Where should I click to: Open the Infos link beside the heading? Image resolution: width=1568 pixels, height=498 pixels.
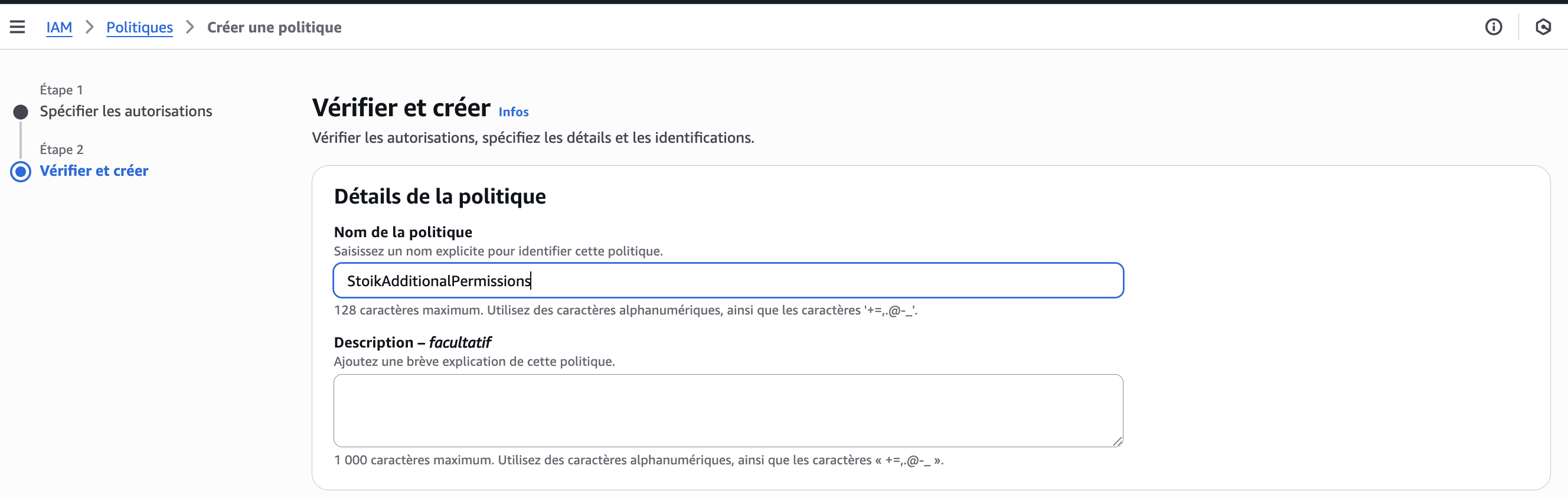click(513, 112)
